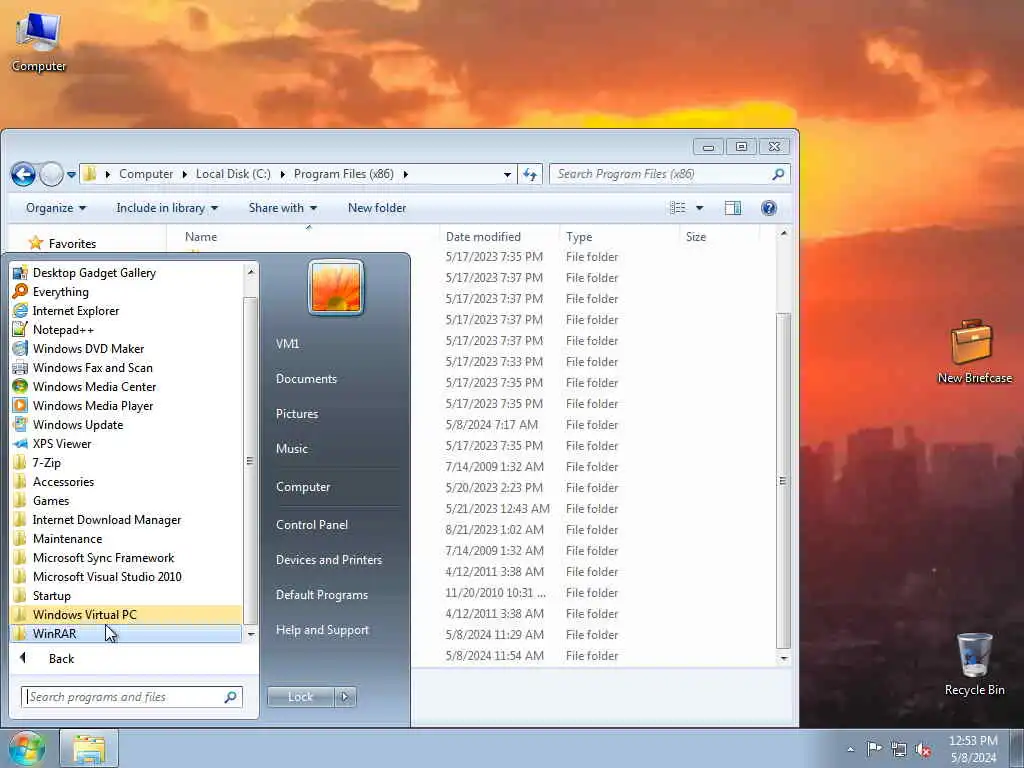This screenshot has height=768, width=1024.
Task: Click Computer in Explorer address bar
Action: (x=146, y=174)
